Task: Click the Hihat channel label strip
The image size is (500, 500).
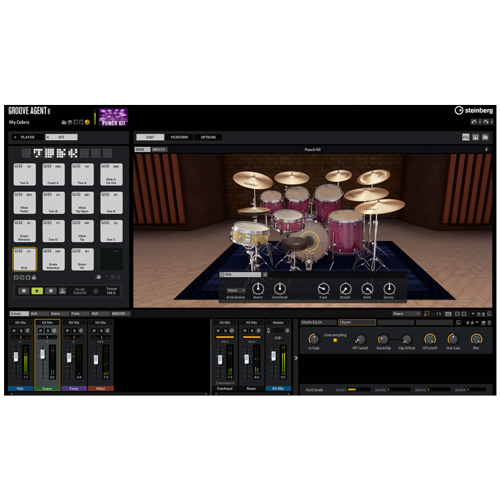Action: click(101, 388)
